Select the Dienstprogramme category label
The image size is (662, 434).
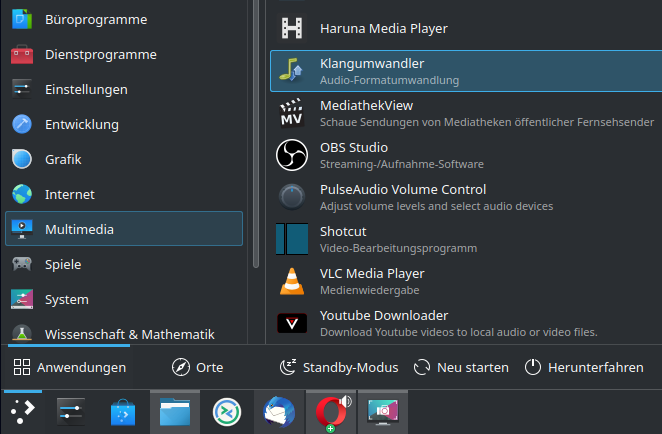pyautogui.click(x=101, y=54)
